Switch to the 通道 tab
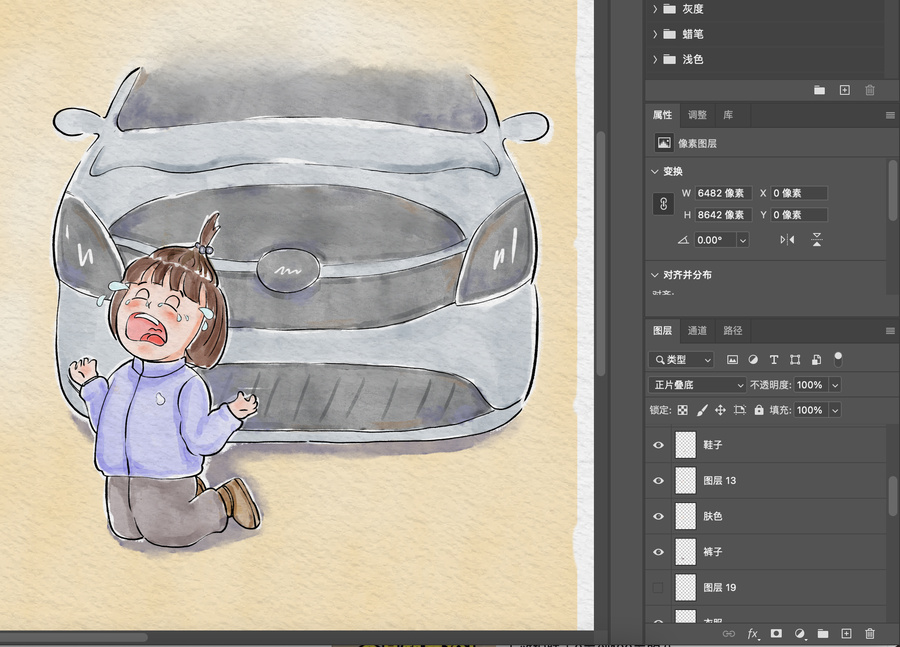Viewport: 900px width, 647px height. 697,331
